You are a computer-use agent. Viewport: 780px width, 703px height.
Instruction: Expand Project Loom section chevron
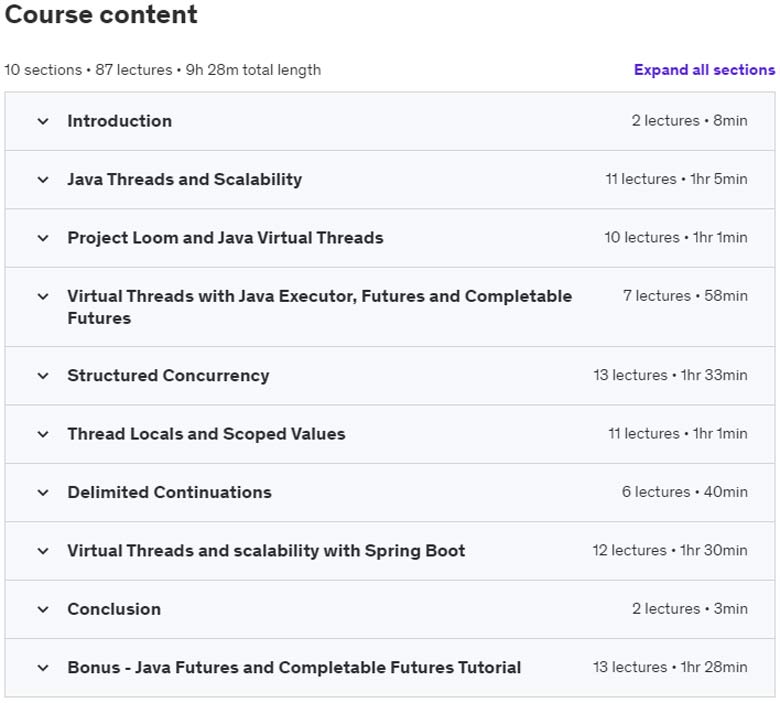coord(43,238)
